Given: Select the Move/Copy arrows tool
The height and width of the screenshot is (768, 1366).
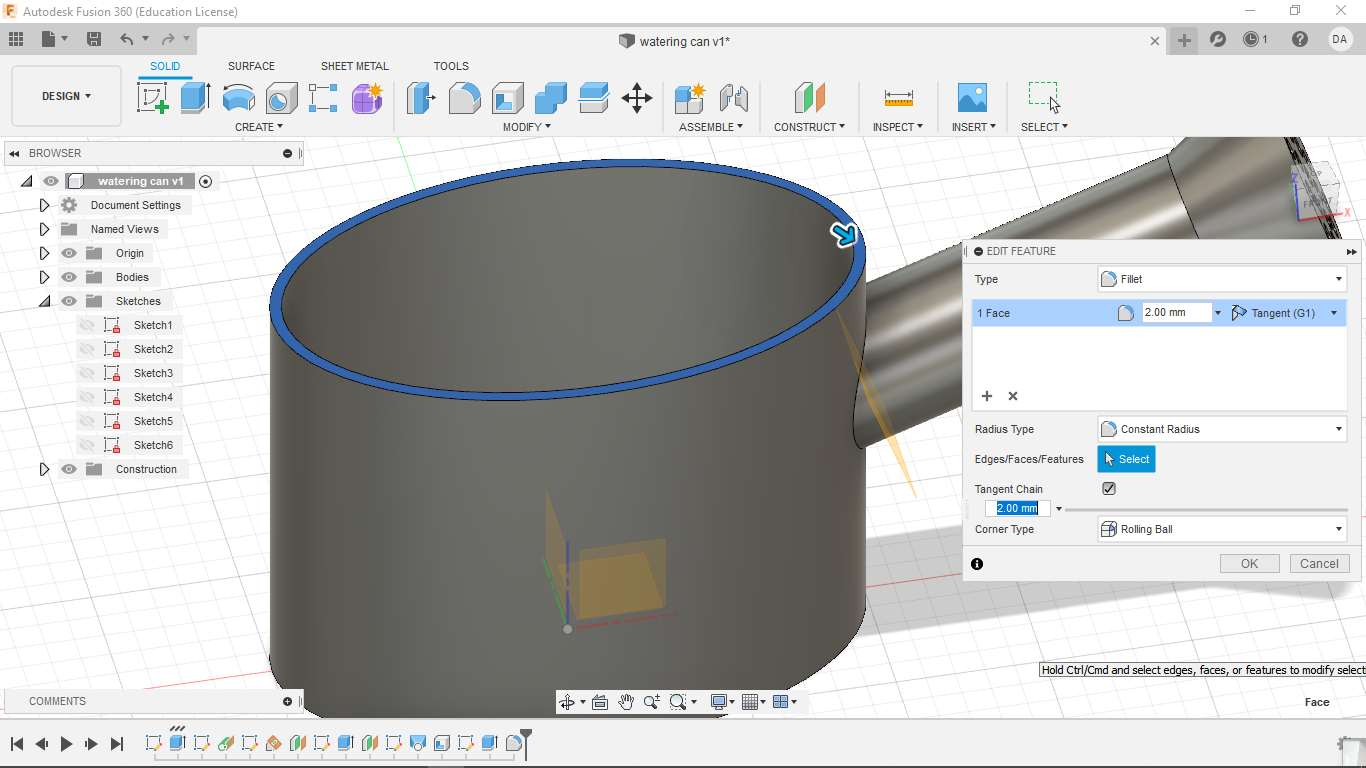Looking at the screenshot, I should 637,98.
